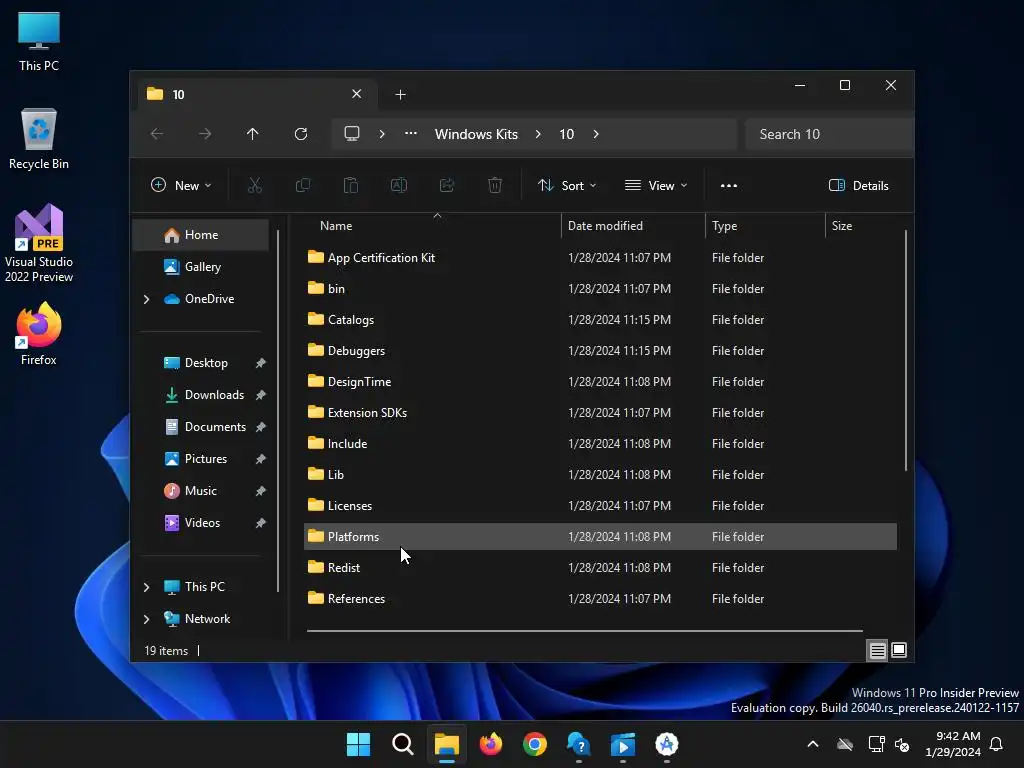Switch to large thumbnails view icon in status bar
The height and width of the screenshot is (768, 1024).
pyautogui.click(x=899, y=650)
